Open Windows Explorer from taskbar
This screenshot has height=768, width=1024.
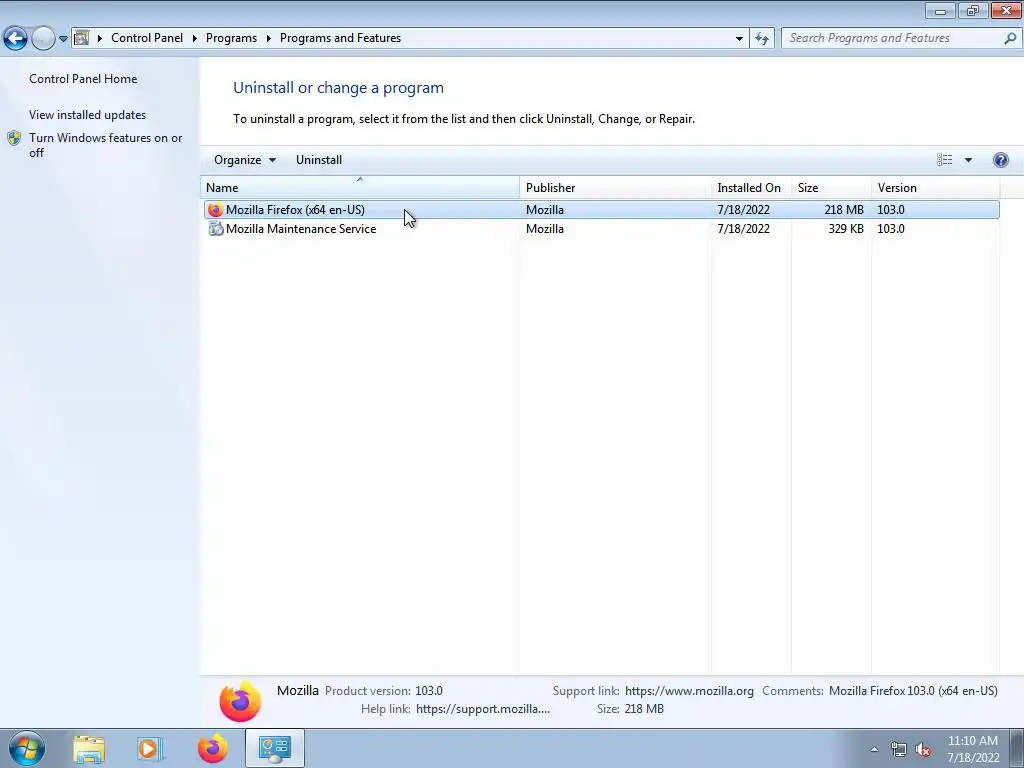(x=89, y=748)
